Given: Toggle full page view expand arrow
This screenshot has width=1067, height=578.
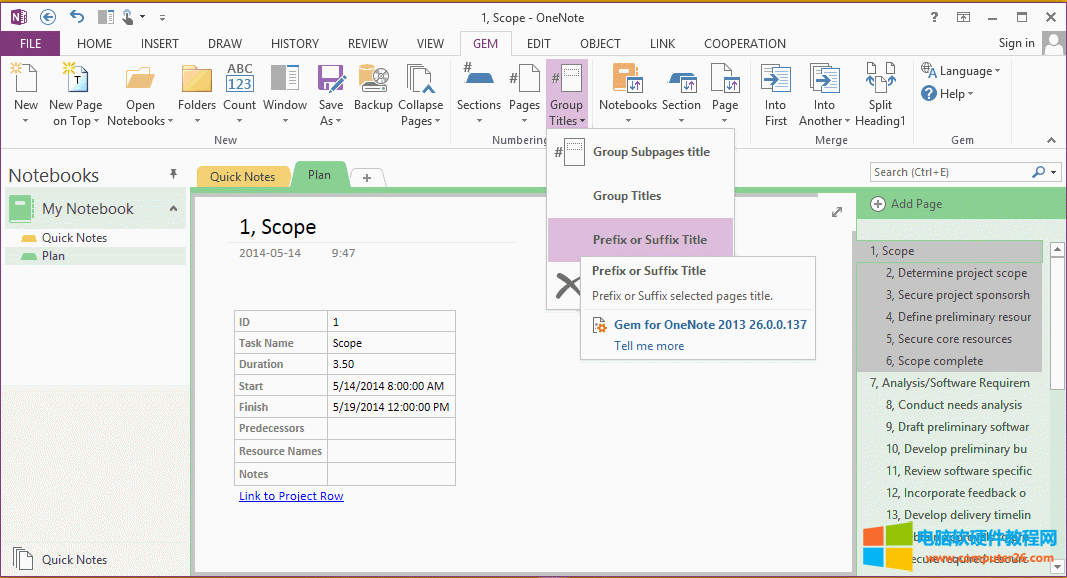Looking at the screenshot, I should pos(837,211).
